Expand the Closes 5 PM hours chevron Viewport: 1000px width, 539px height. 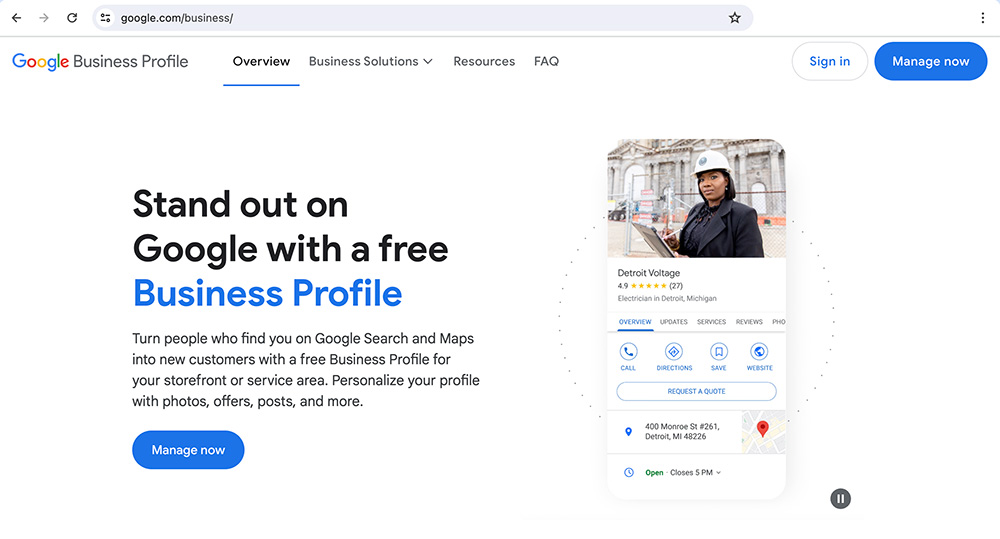pos(718,473)
